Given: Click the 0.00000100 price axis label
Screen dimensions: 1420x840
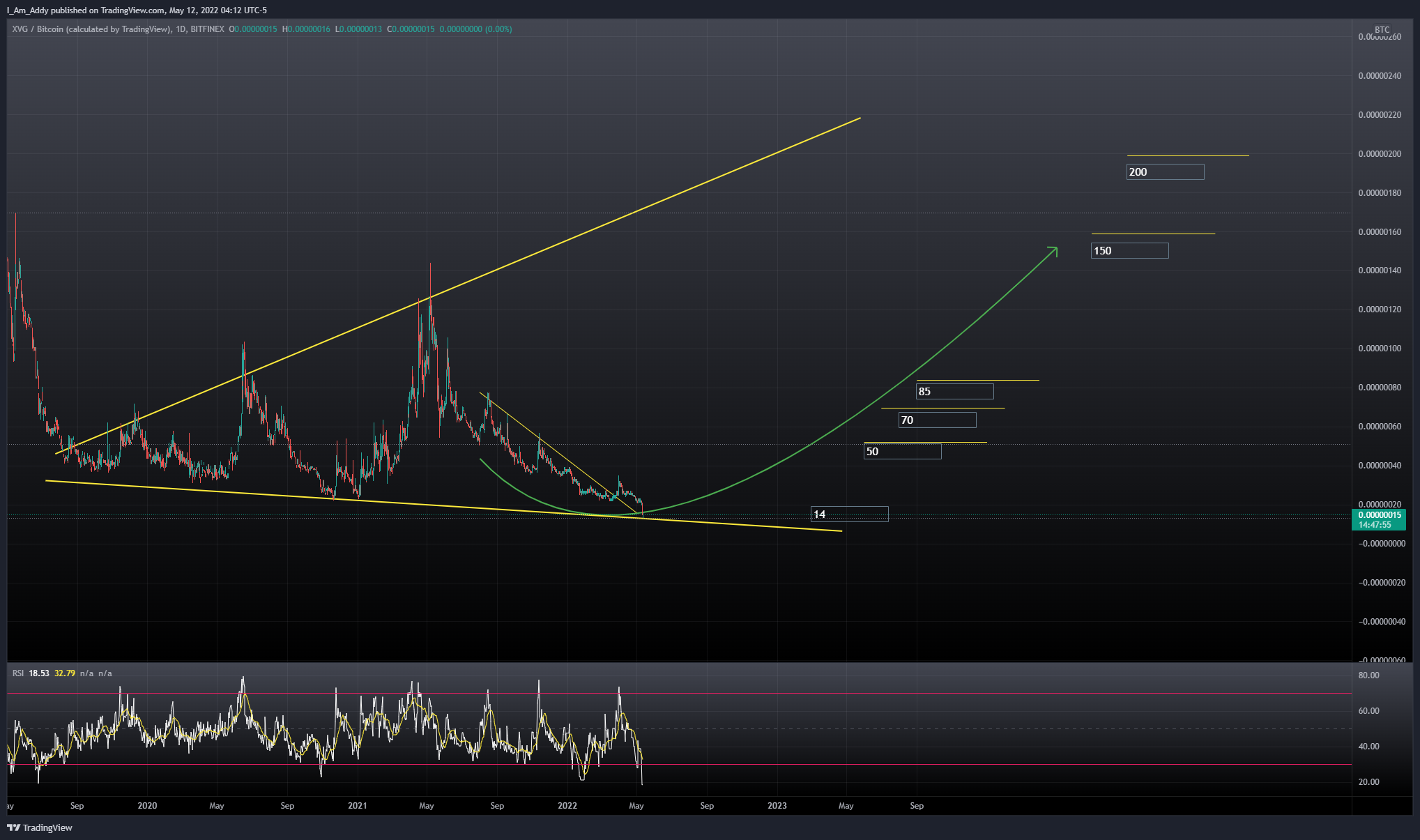Looking at the screenshot, I should 1380,349.
